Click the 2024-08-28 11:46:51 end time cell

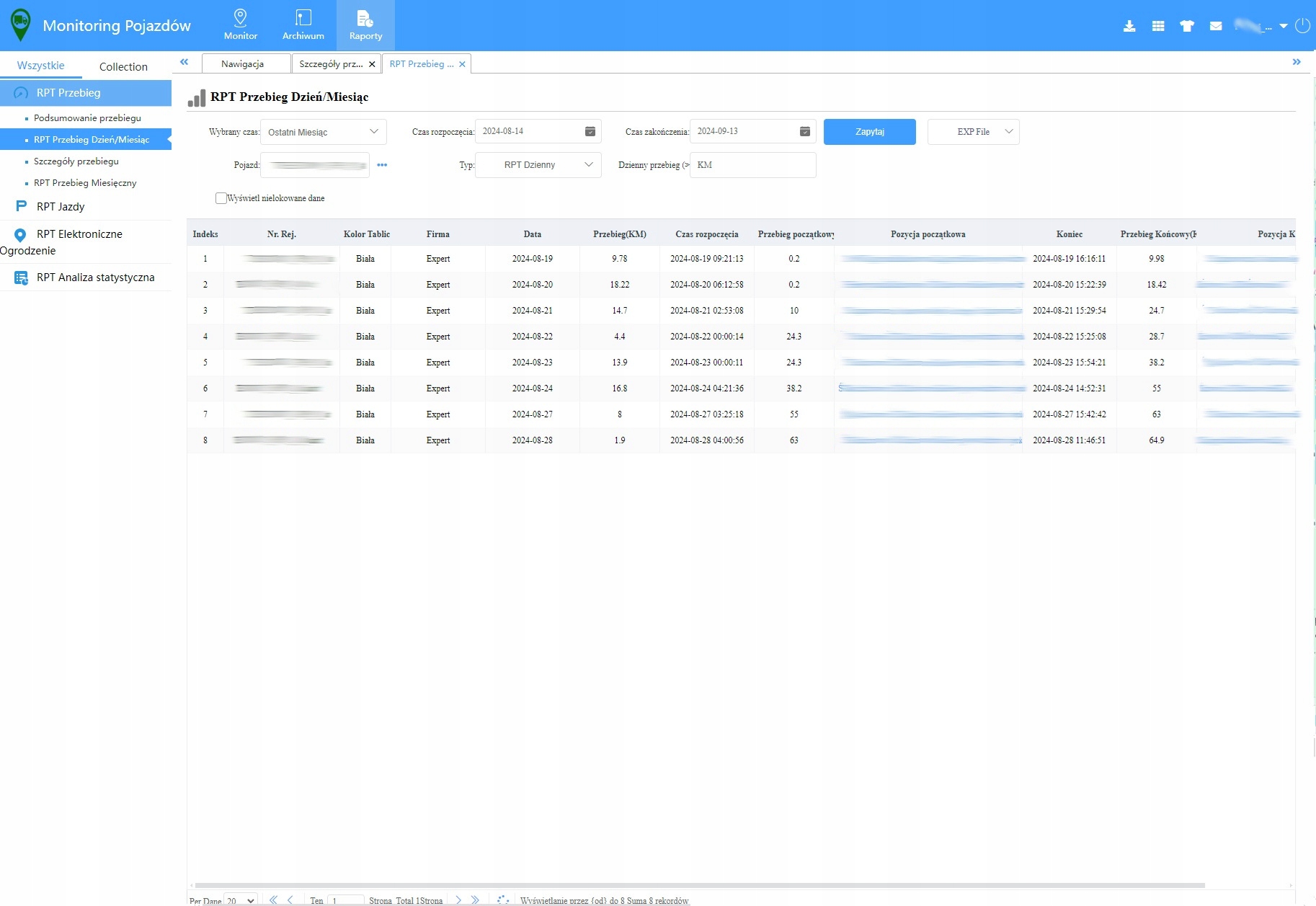point(1070,440)
